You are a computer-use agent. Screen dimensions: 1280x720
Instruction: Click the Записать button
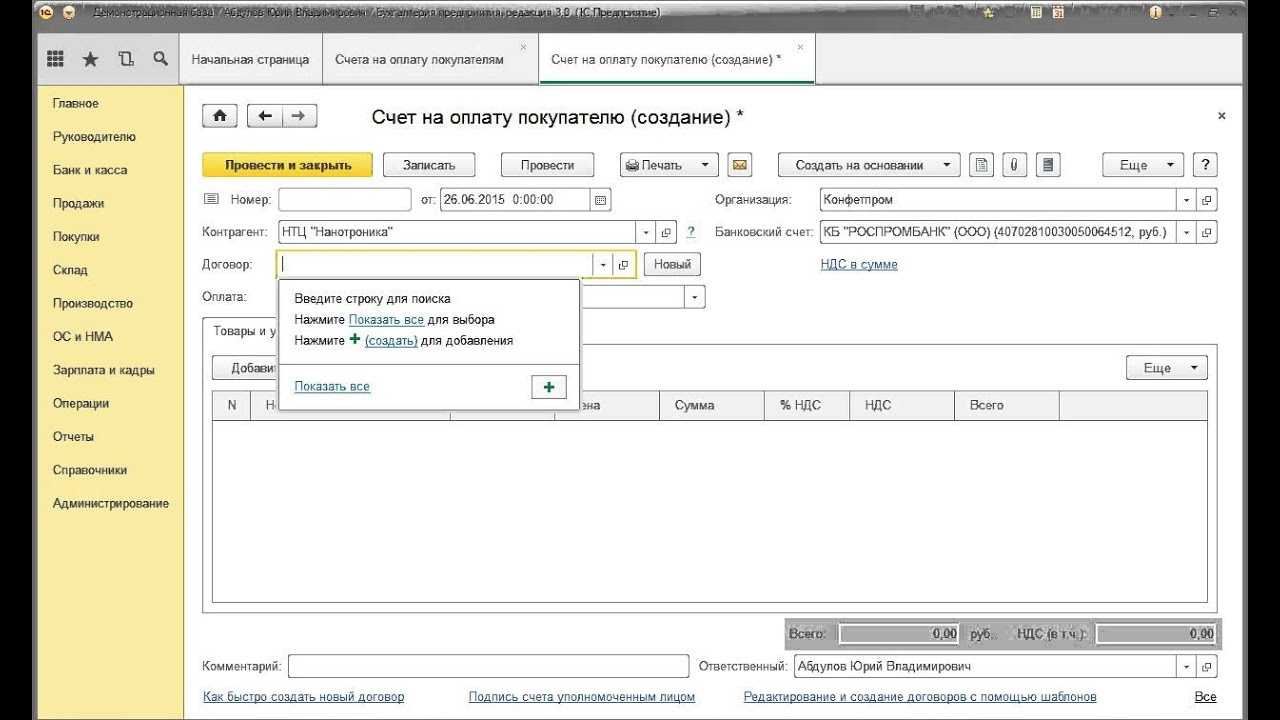click(x=429, y=165)
